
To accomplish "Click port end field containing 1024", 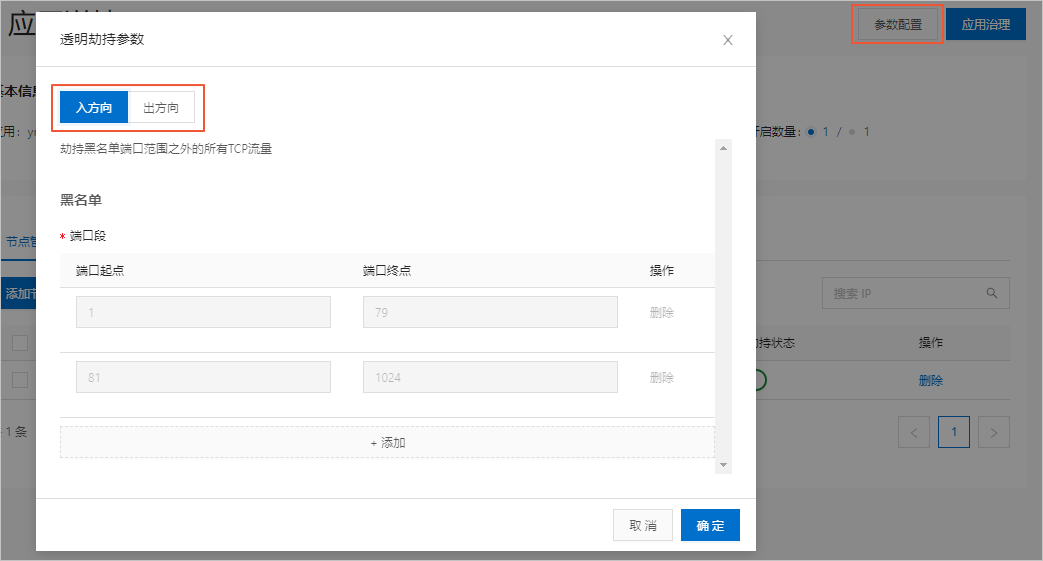I will (x=490, y=377).
